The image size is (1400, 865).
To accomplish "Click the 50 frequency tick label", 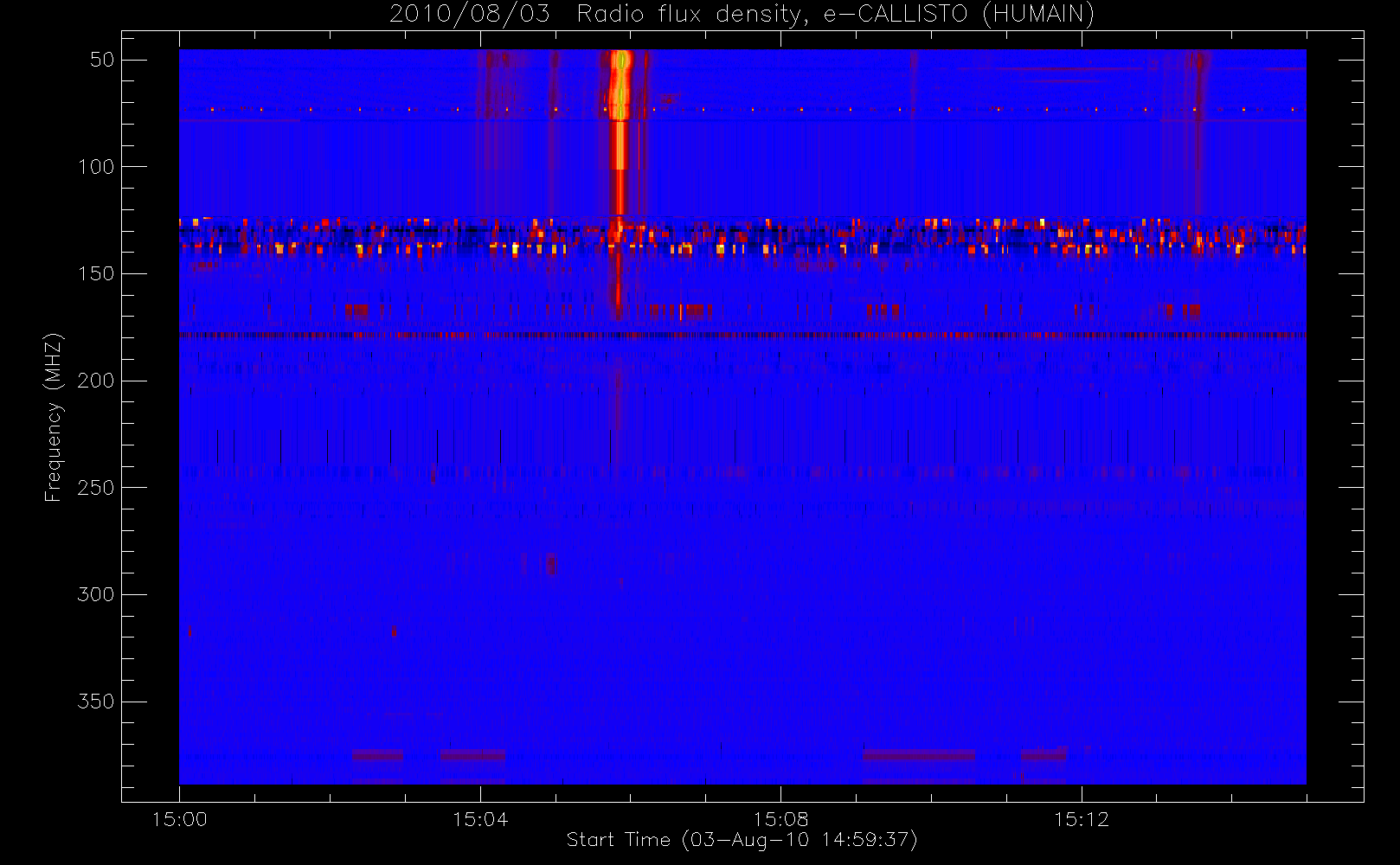I will (x=102, y=60).
